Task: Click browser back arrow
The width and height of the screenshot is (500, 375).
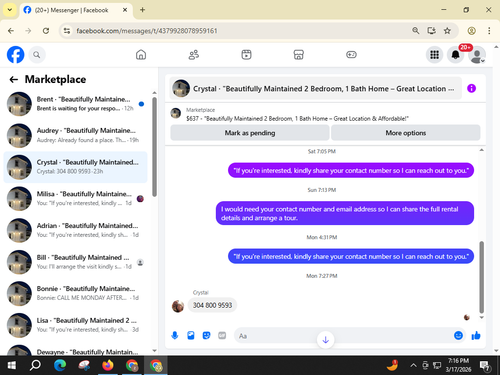Action: (x=11, y=31)
